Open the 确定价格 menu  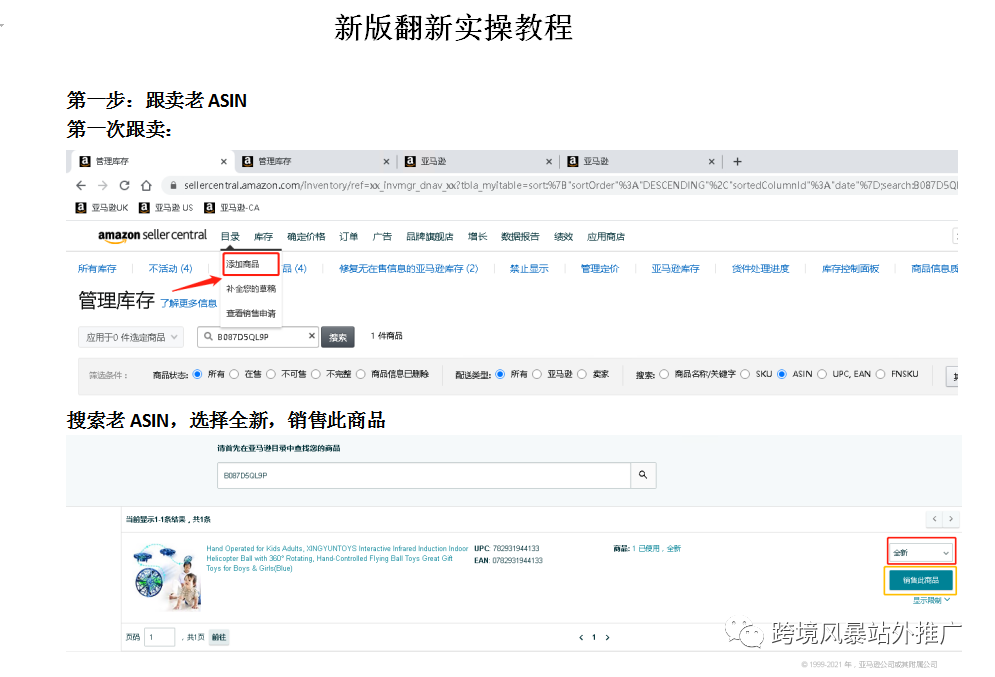coord(306,237)
